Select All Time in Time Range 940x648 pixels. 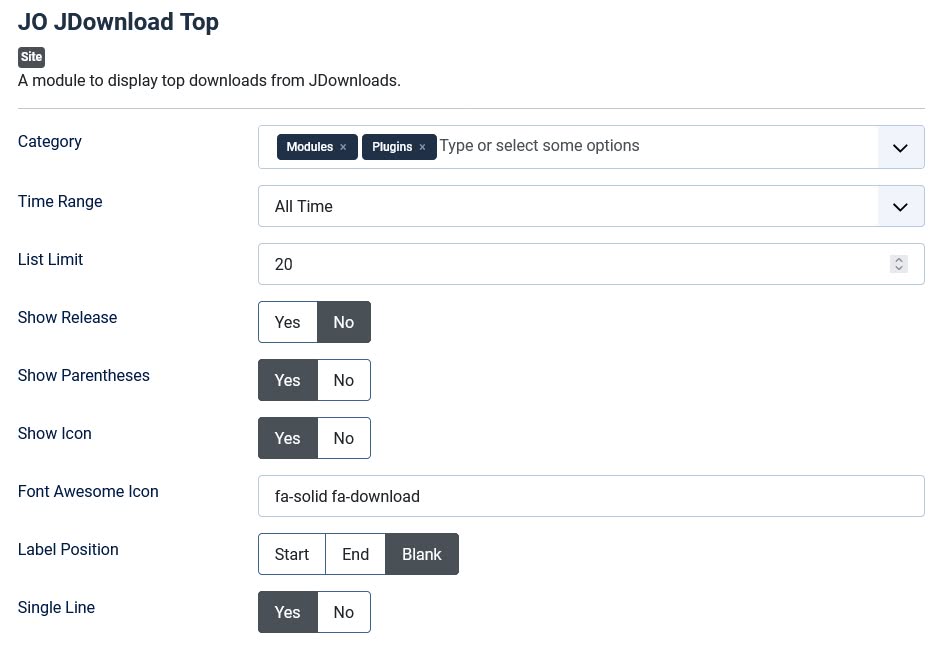(x=570, y=206)
